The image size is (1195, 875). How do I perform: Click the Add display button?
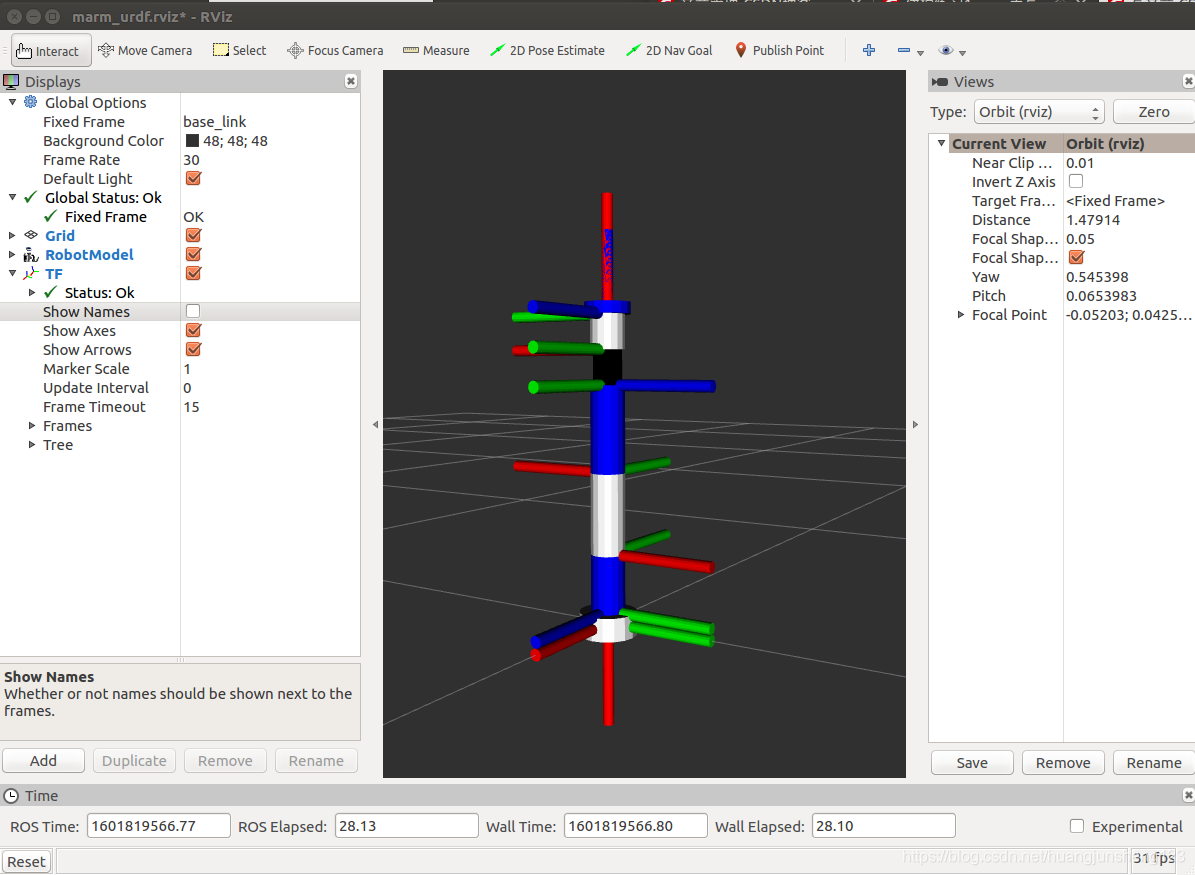click(x=43, y=761)
